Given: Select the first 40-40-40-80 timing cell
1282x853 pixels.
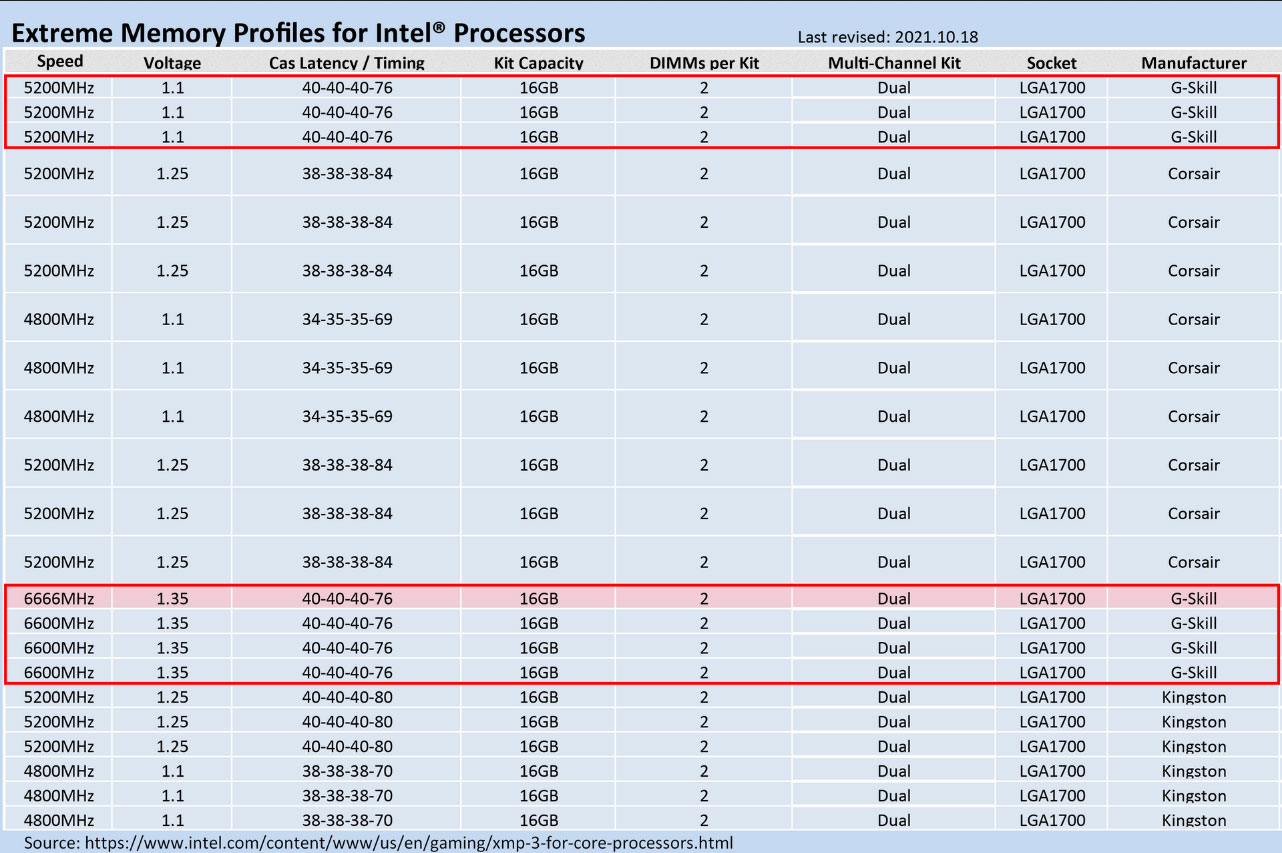Looking at the screenshot, I should [346, 697].
